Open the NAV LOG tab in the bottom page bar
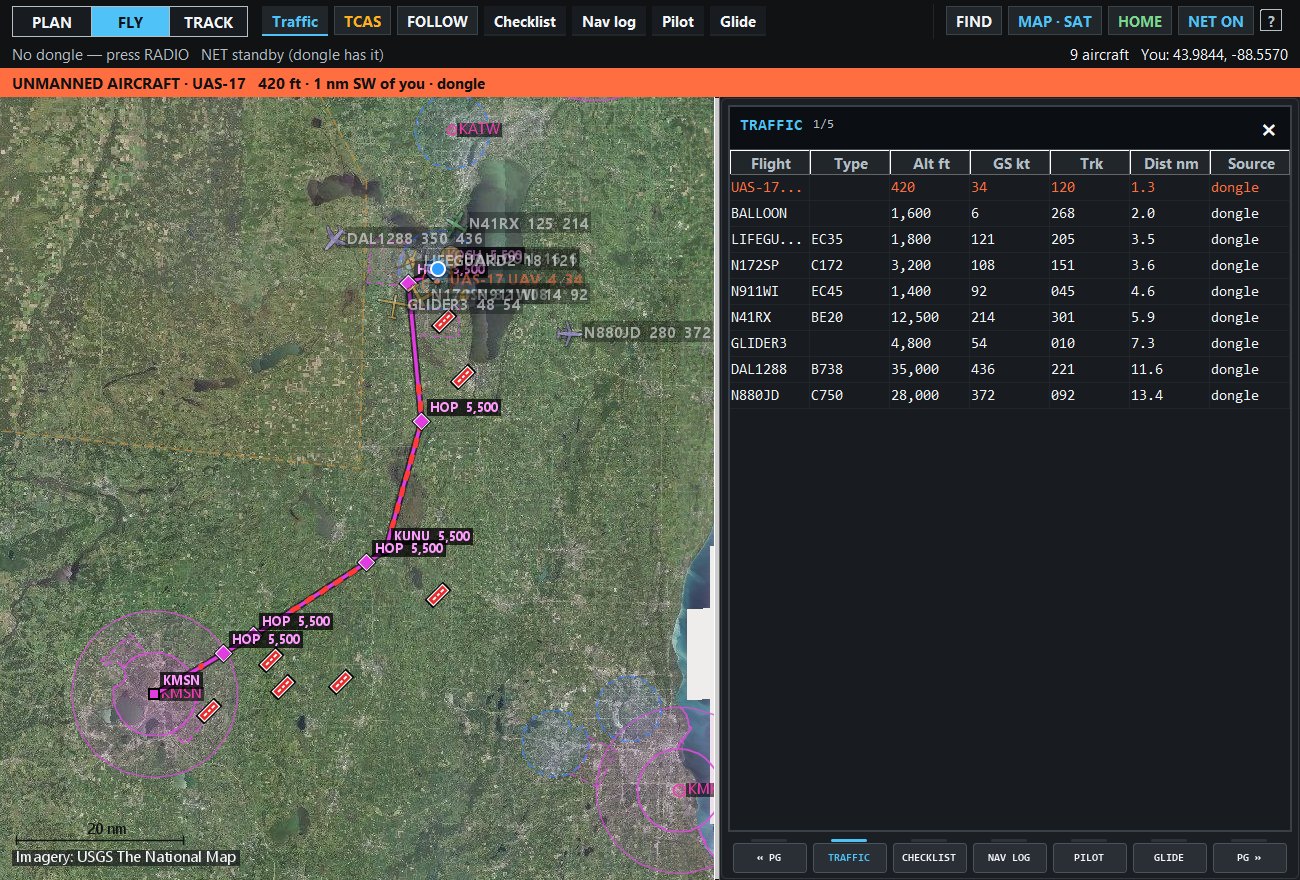 coord(1010,858)
